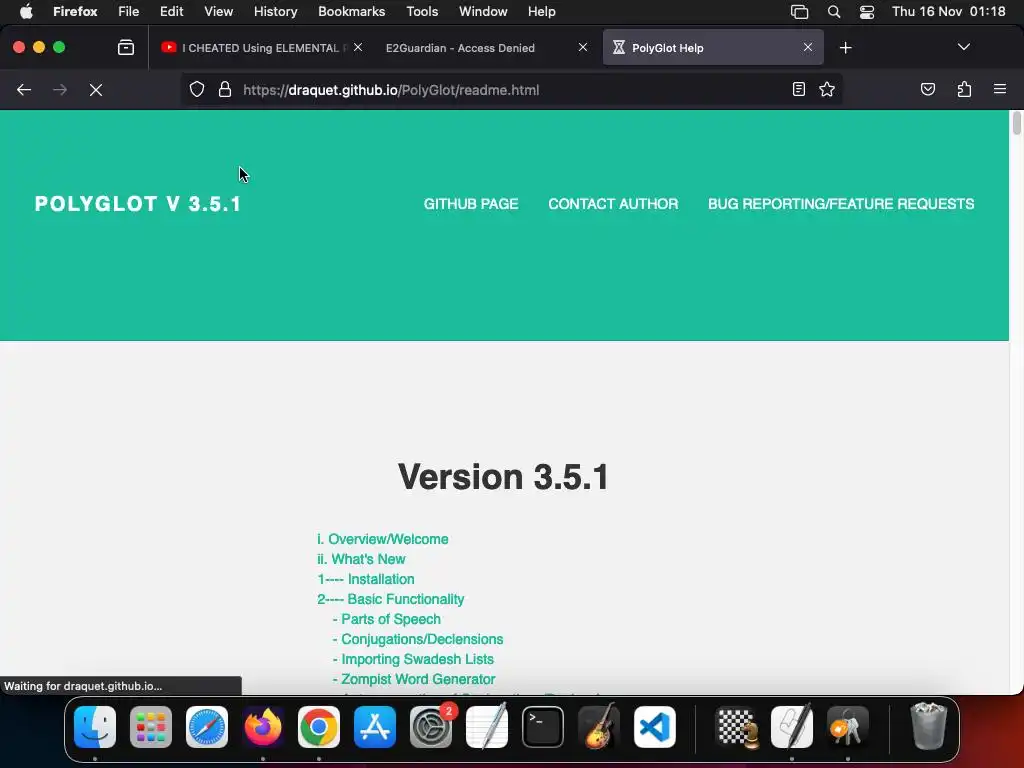Click Firefox icon in the Dock
Screen dimensions: 1024x768
(263, 727)
